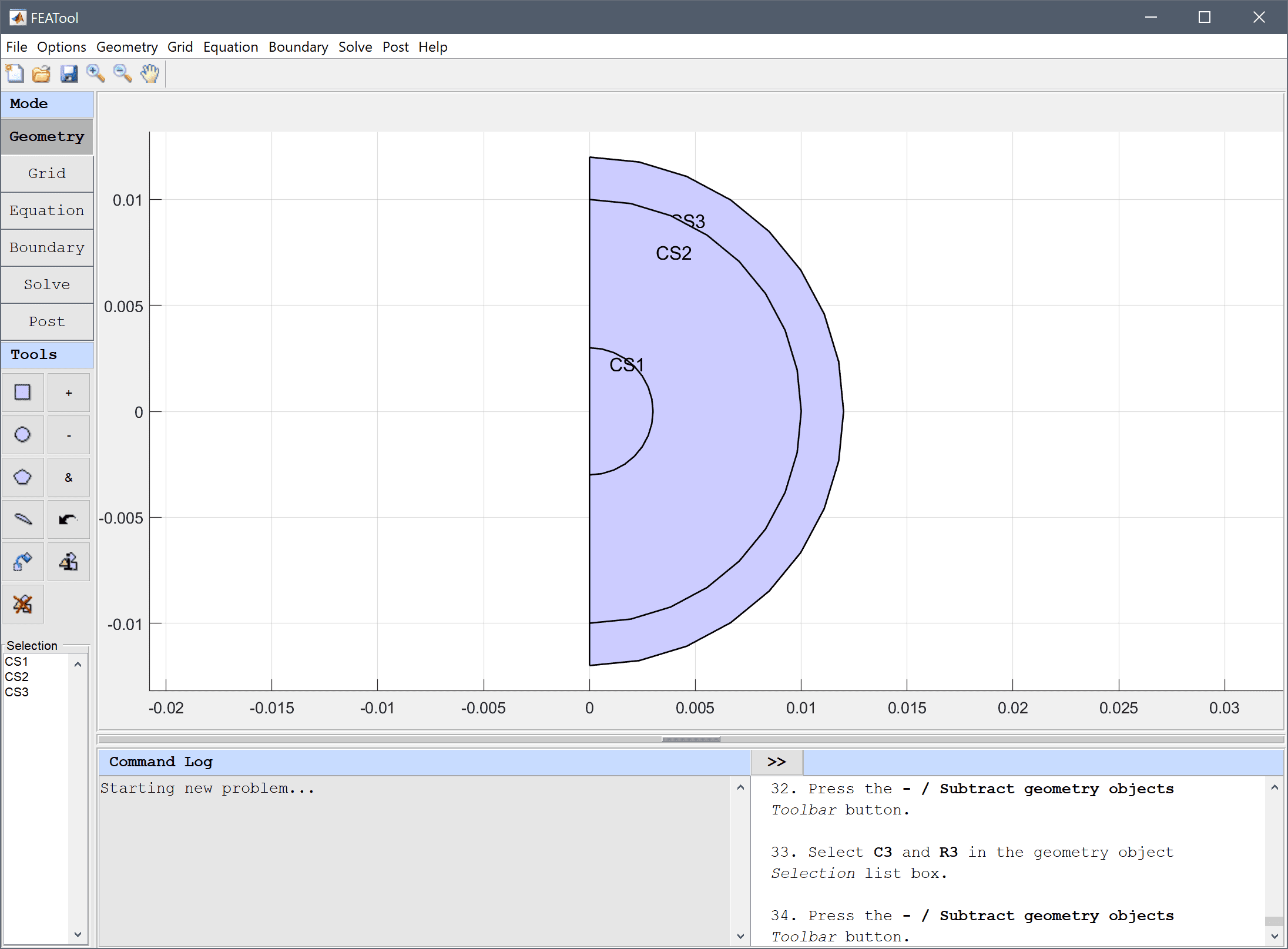Open the Grid menu

click(x=180, y=47)
